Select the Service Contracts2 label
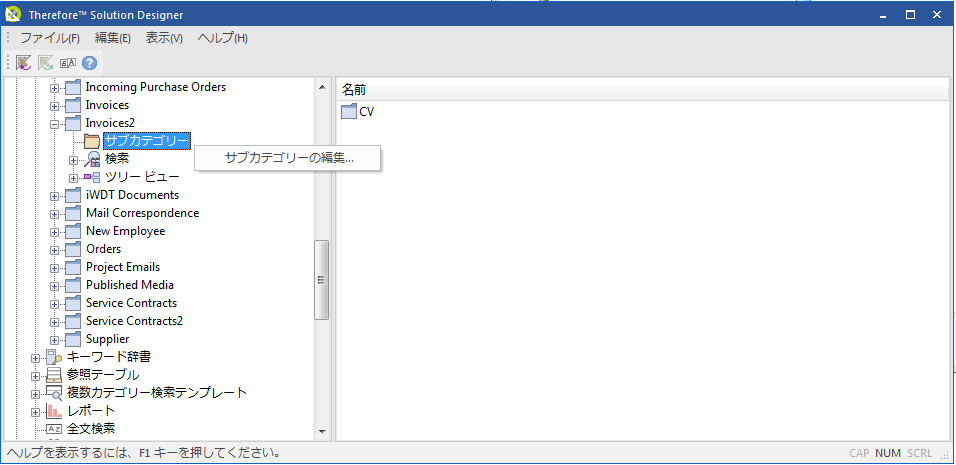956x465 pixels. [x=134, y=321]
